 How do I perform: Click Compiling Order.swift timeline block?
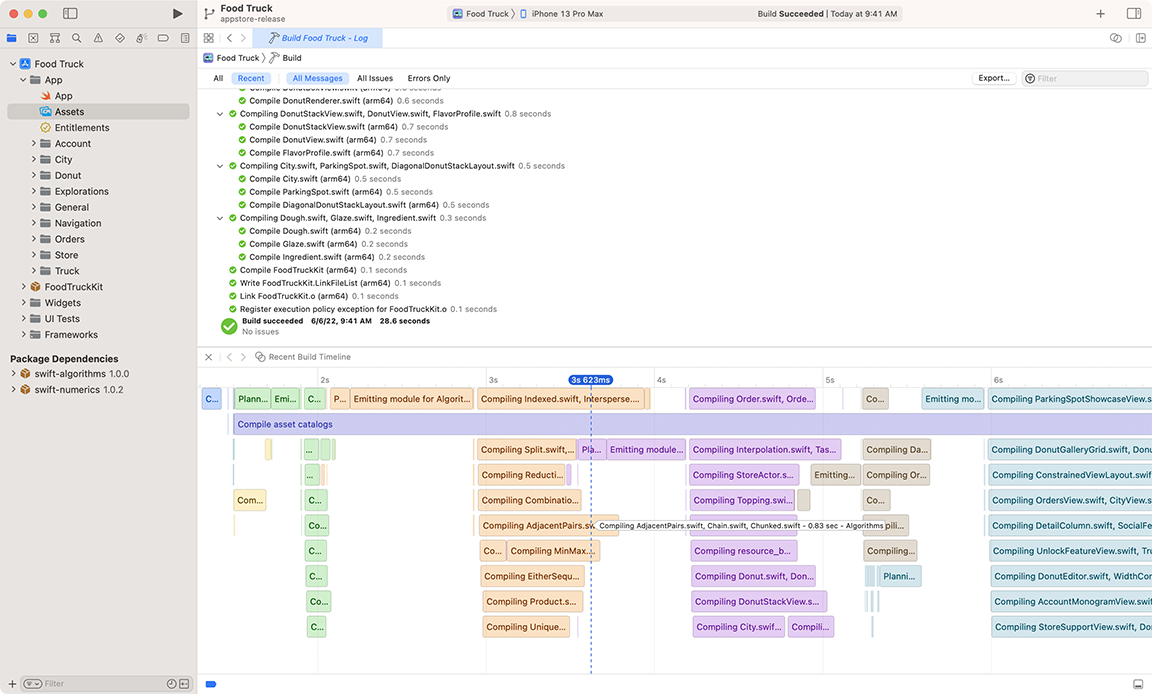752,399
